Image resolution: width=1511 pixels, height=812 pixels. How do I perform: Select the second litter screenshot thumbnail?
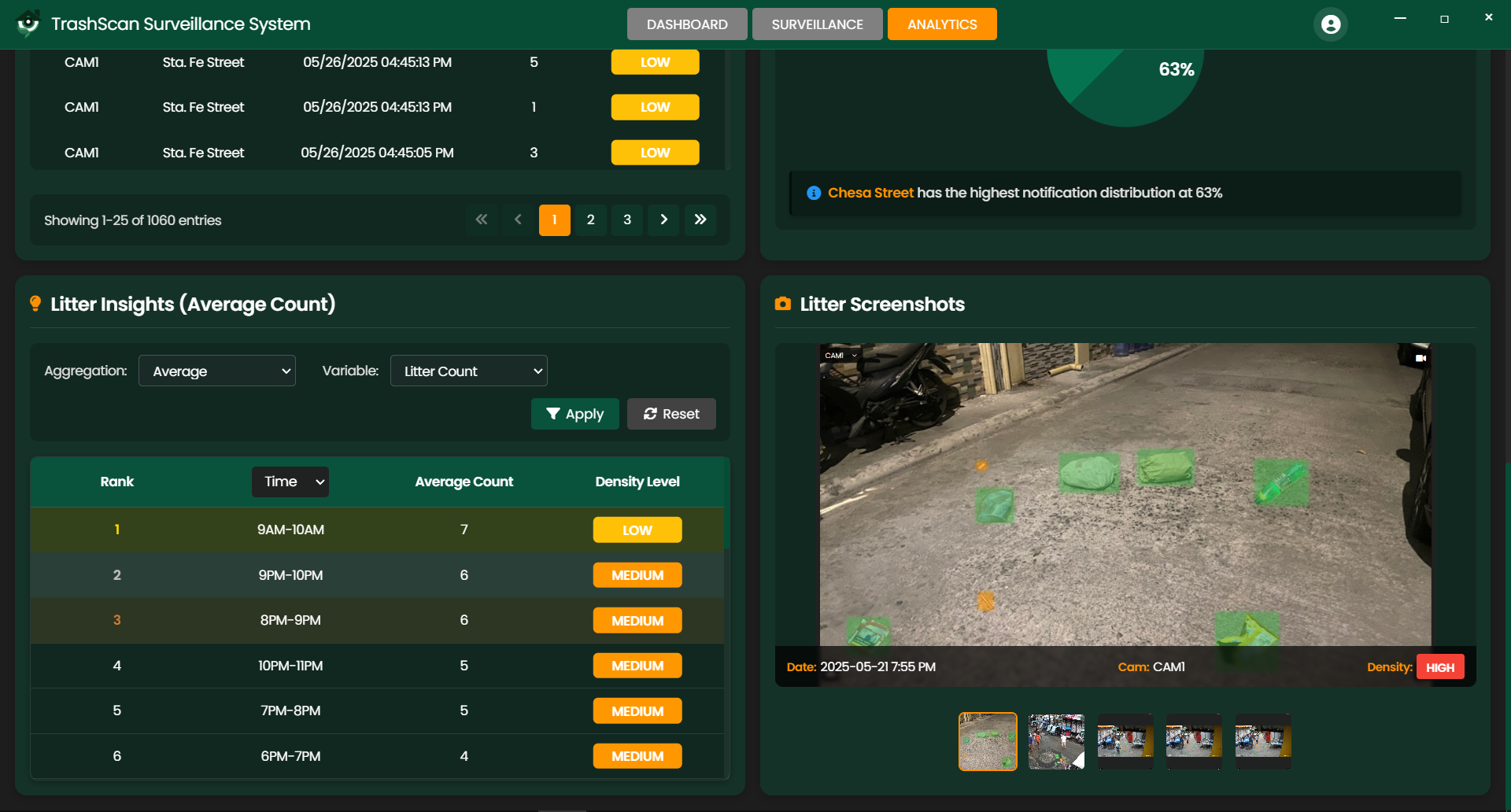(x=1056, y=740)
